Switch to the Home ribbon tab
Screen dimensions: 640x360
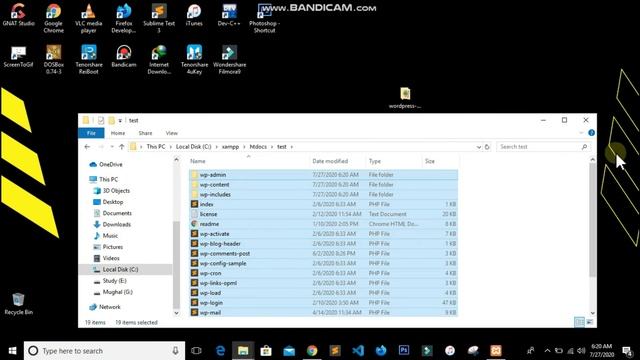118,133
